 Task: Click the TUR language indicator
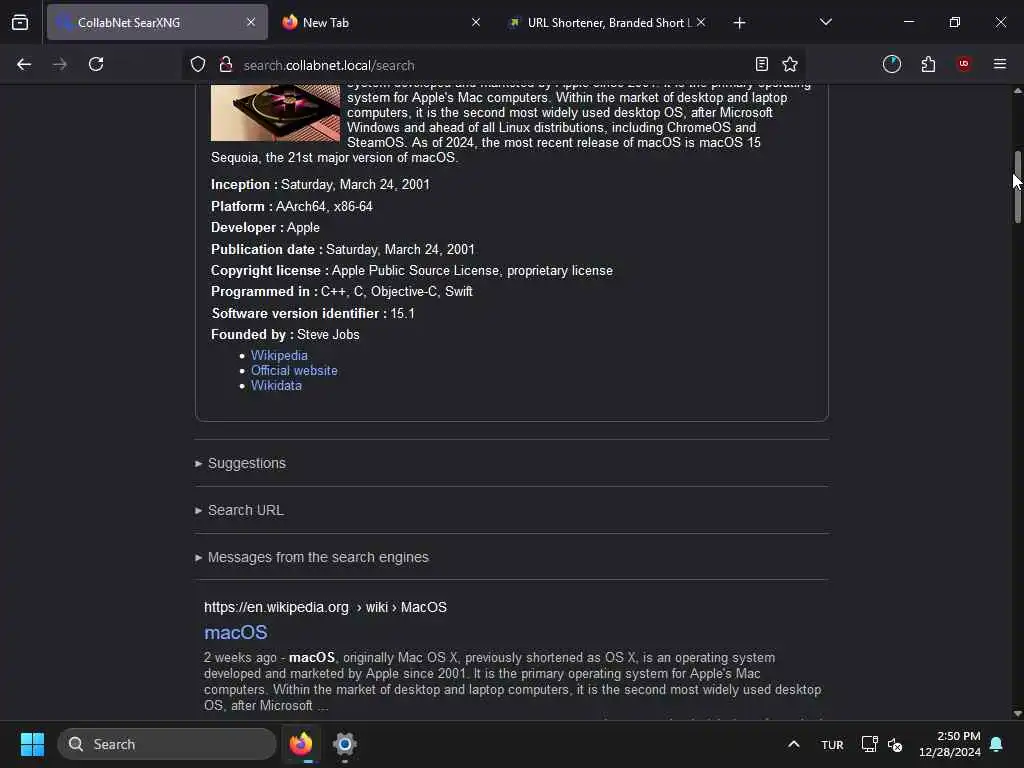(832, 744)
